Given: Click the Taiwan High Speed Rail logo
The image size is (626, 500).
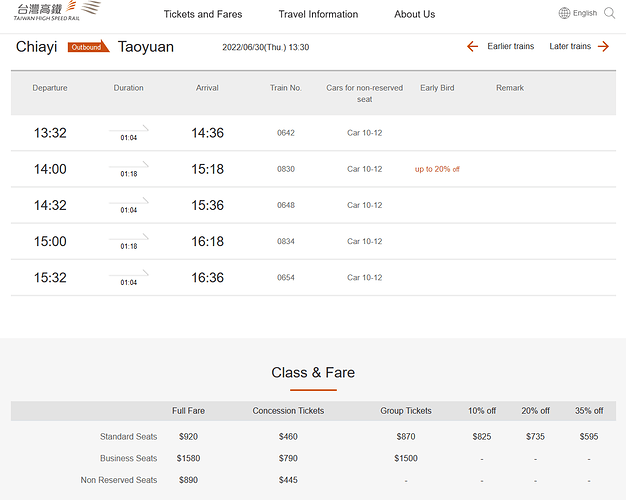Looking at the screenshot, I should 57,11.
